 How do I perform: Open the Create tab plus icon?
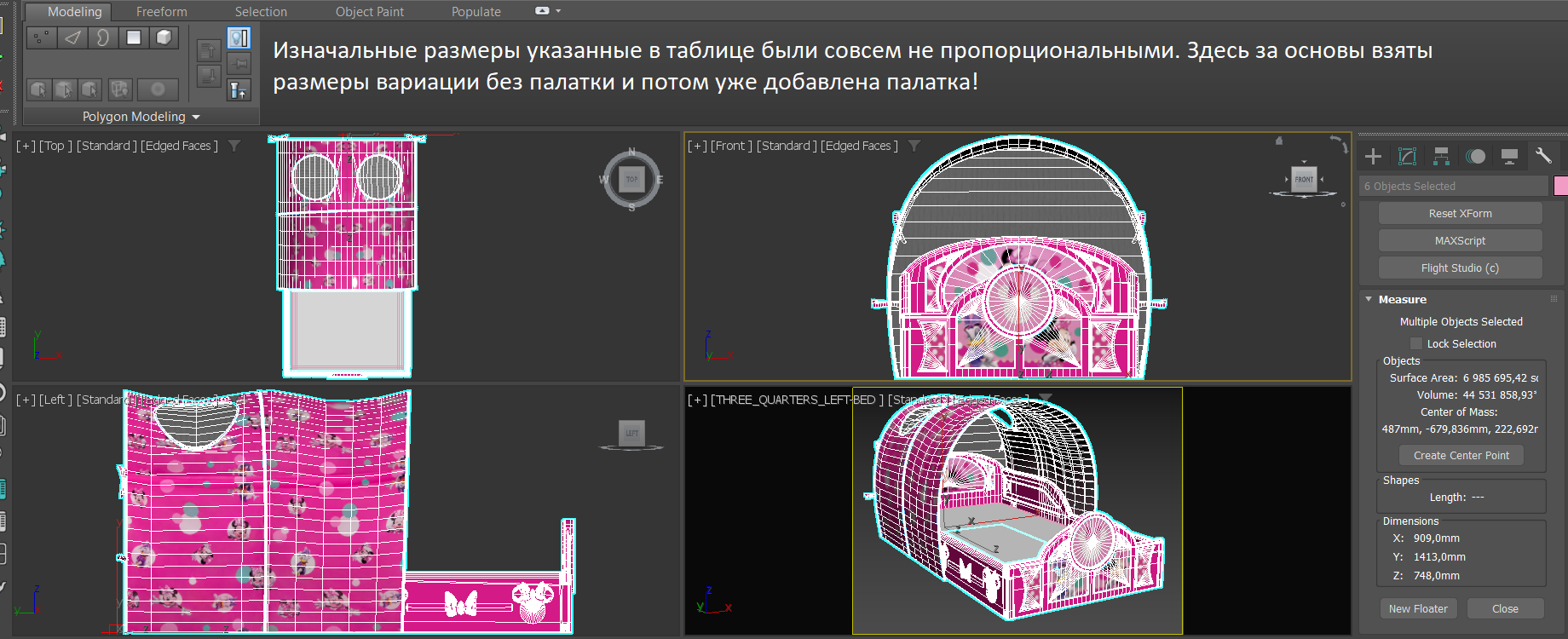click(x=1373, y=156)
